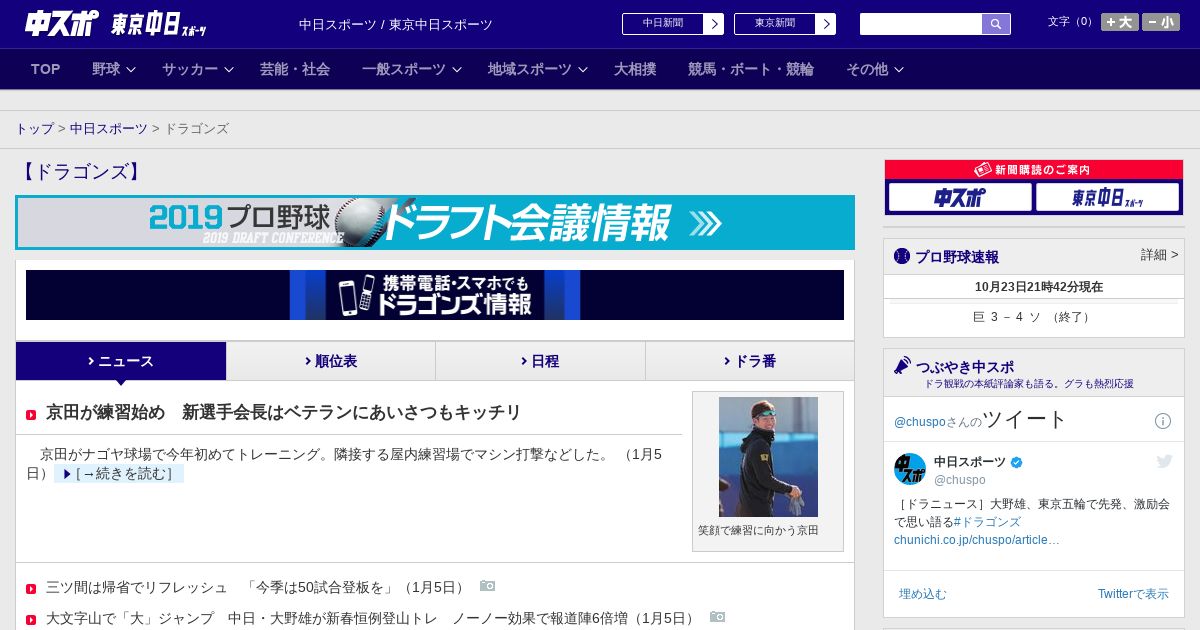Open 競馬・ボート・競輪 navigation item
Image resolution: width=1200 pixels, height=630 pixels.
point(751,69)
